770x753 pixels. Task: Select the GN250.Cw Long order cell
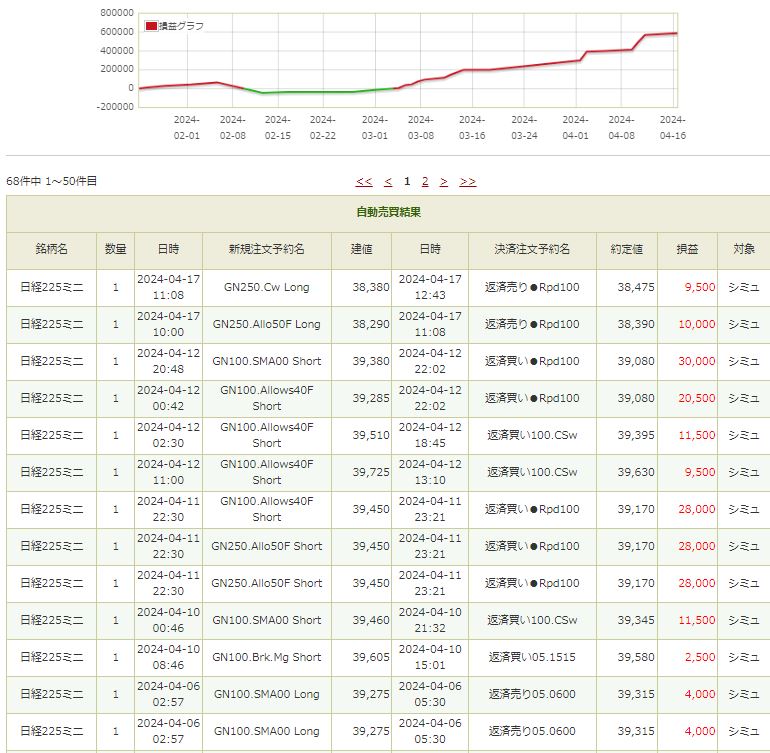(x=267, y=287)
